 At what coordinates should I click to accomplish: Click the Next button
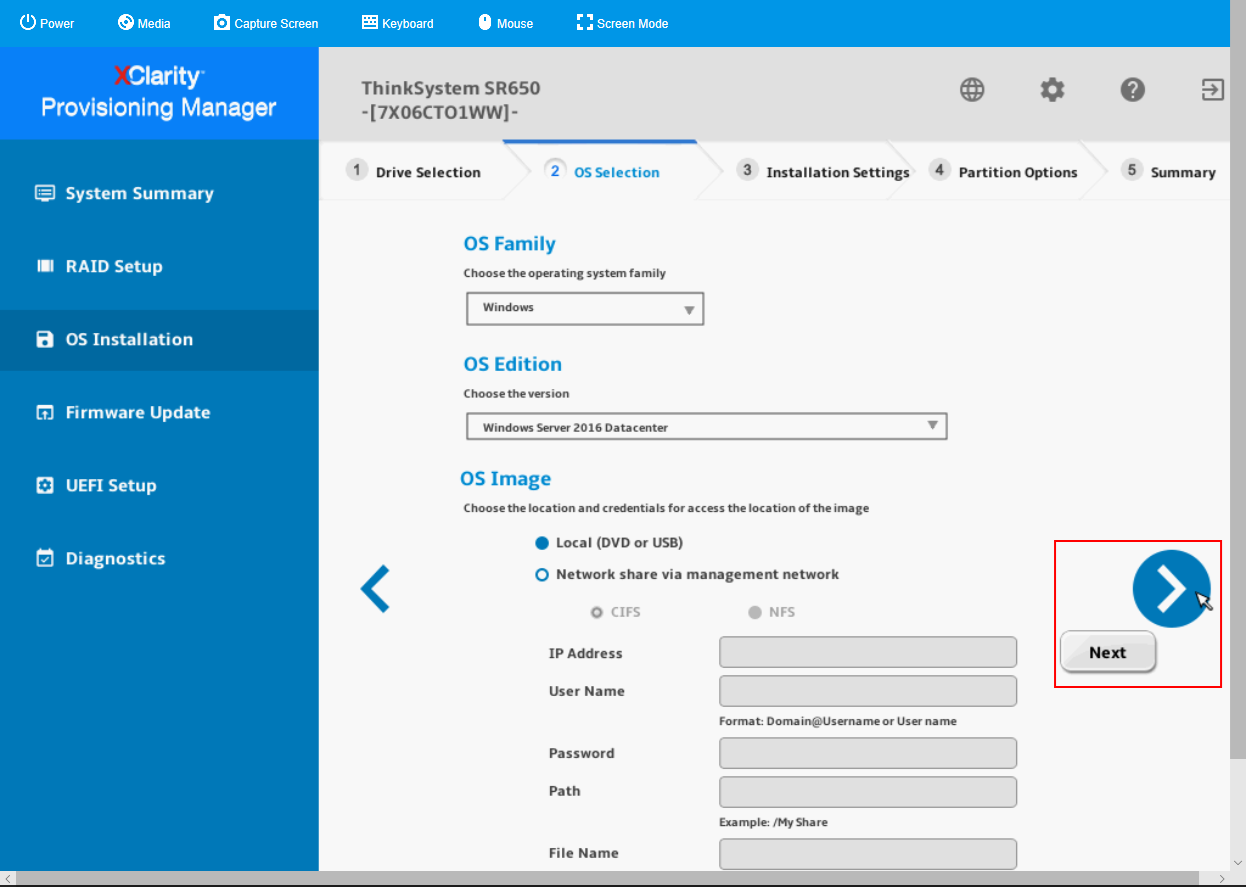[1108, 652]
